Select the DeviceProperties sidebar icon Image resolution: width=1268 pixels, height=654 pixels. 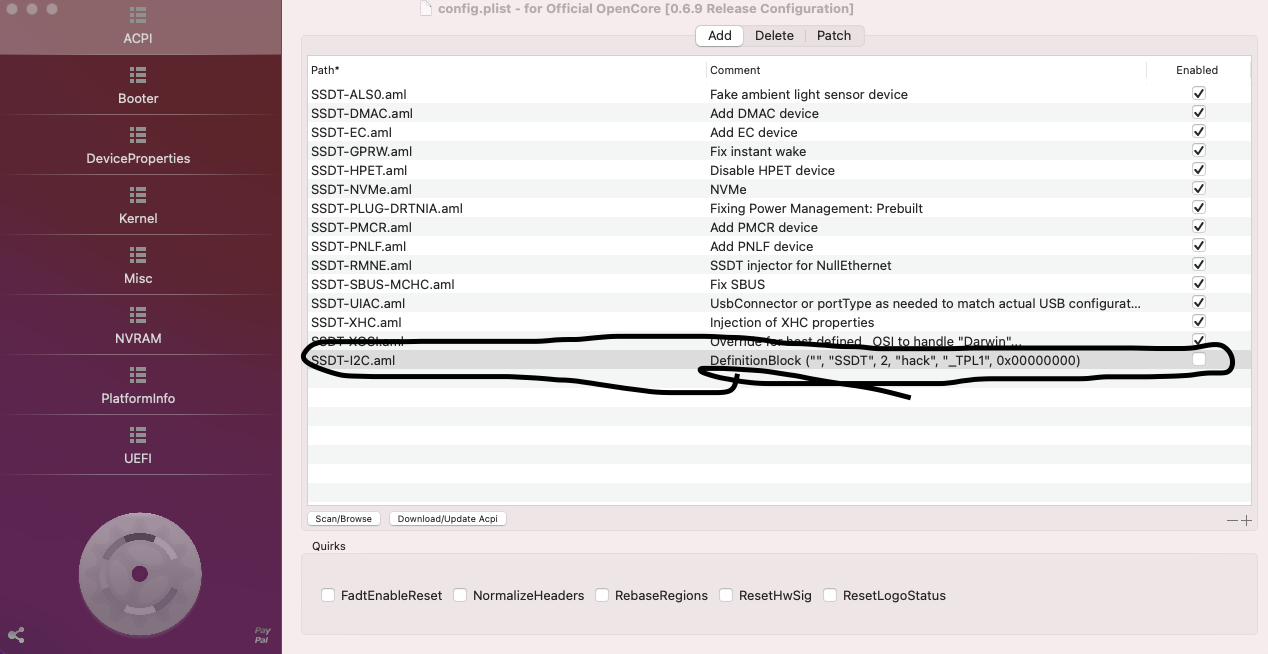pos(138,135)
